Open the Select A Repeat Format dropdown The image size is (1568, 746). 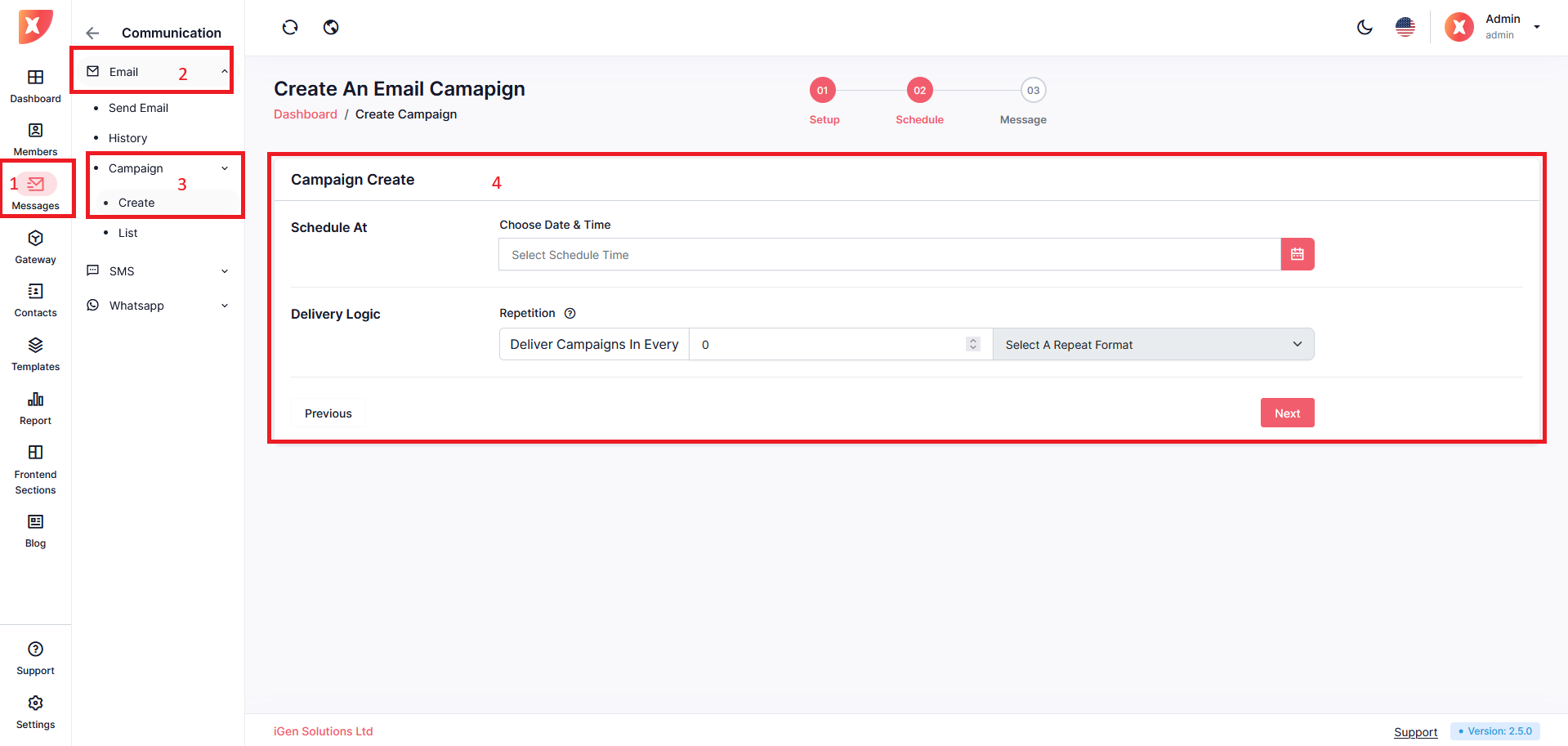pyautogui.click(x=1153, y=345)
